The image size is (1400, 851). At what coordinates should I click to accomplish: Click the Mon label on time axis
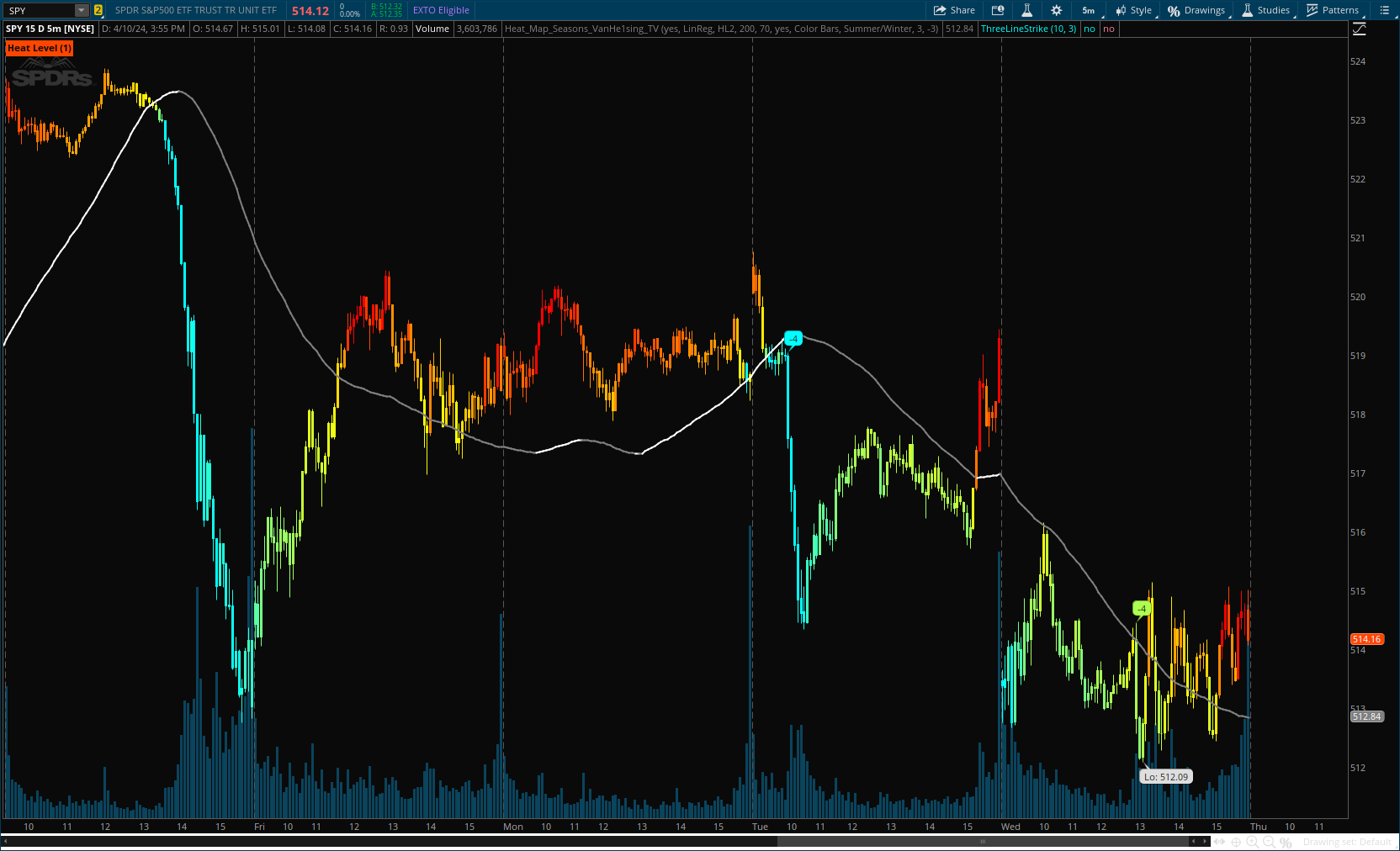[513, 827]
